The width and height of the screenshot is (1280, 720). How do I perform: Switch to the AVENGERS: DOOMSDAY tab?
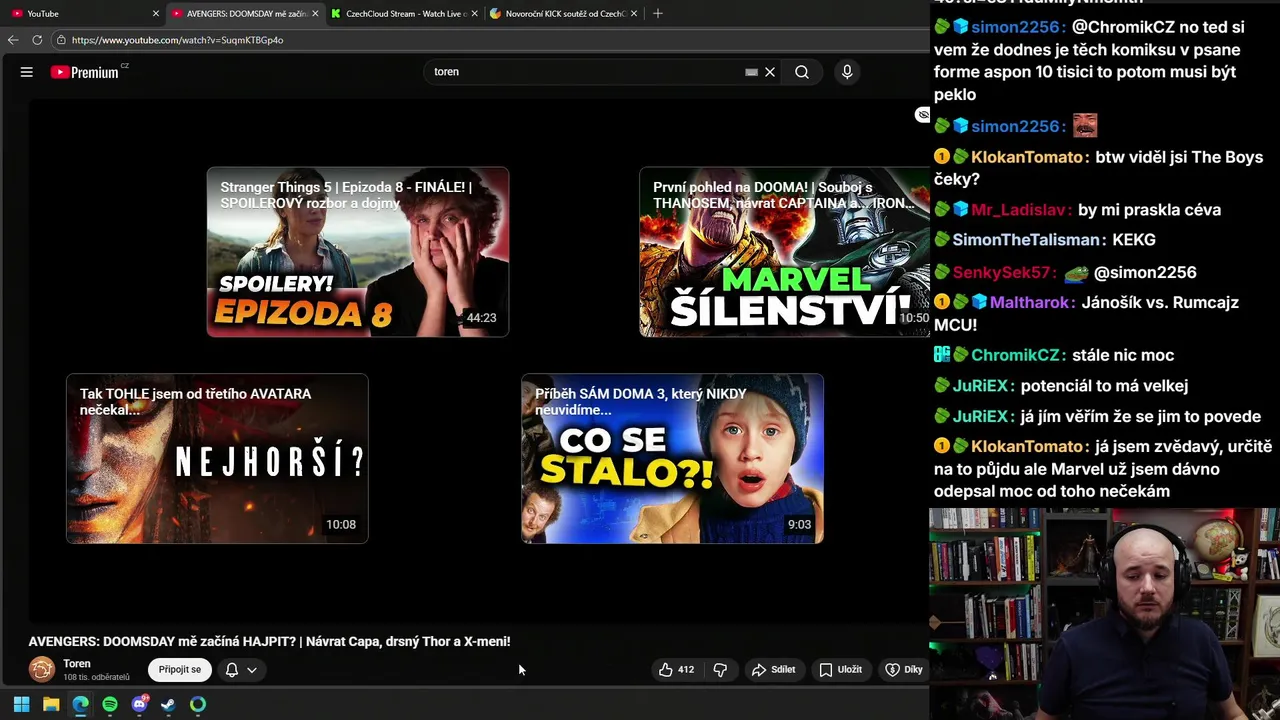244,14
